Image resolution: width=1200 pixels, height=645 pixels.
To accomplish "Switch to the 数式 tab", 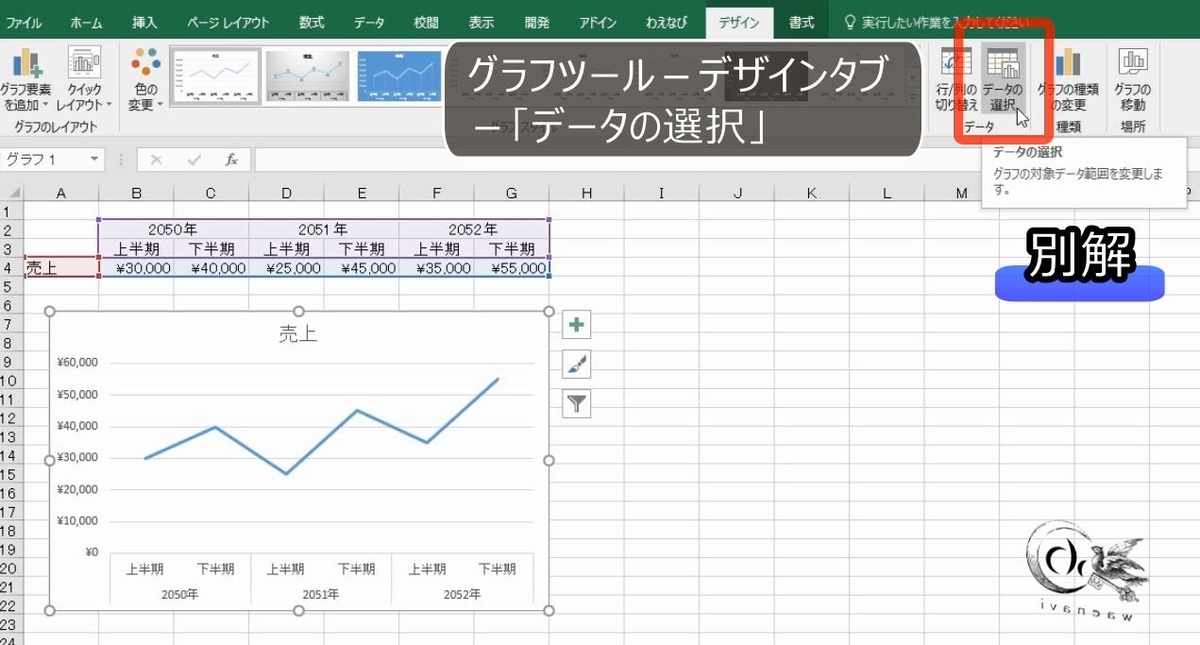I will (312, 22).
